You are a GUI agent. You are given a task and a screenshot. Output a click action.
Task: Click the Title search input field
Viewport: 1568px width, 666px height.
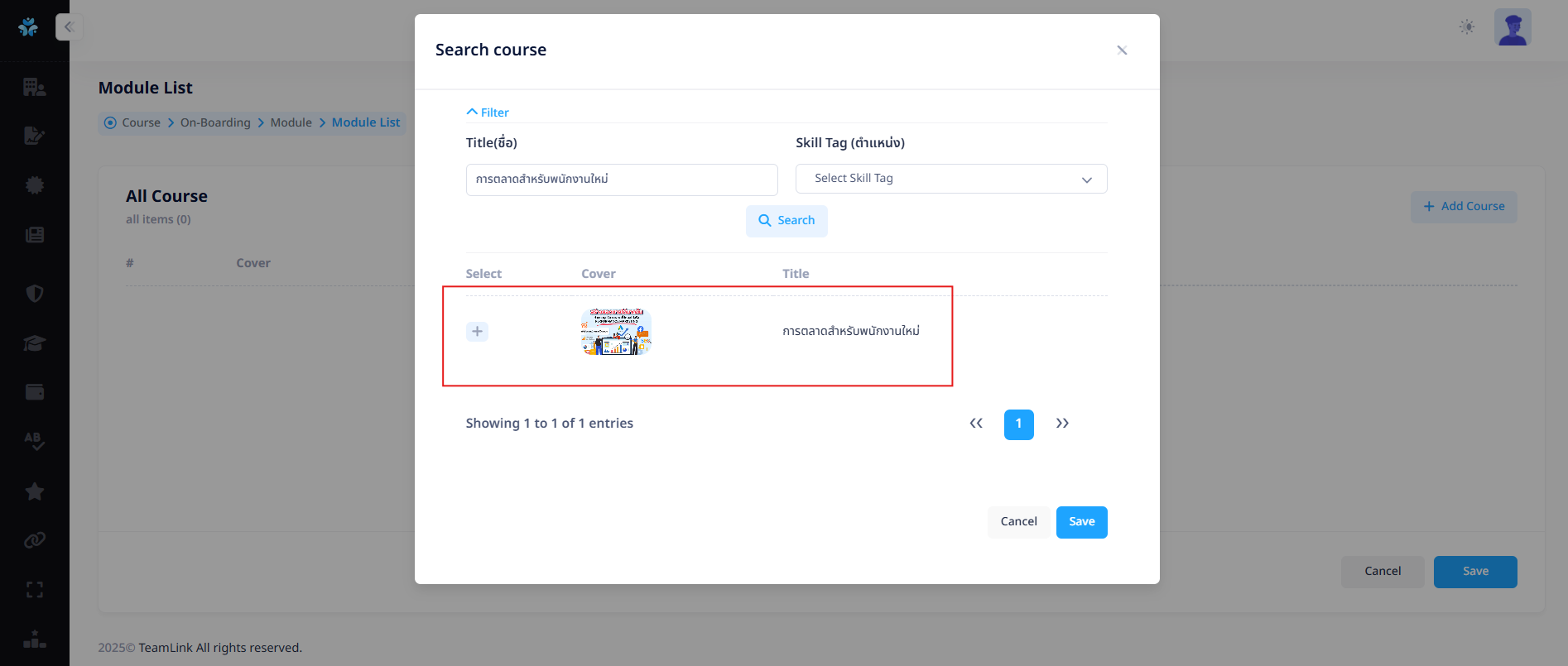(621, 180)
